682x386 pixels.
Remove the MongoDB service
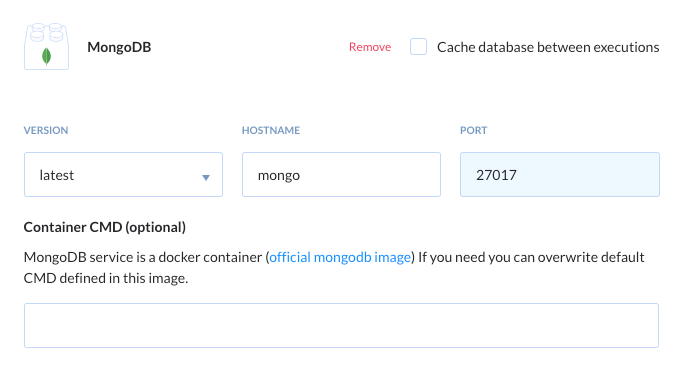coord(370,47)
